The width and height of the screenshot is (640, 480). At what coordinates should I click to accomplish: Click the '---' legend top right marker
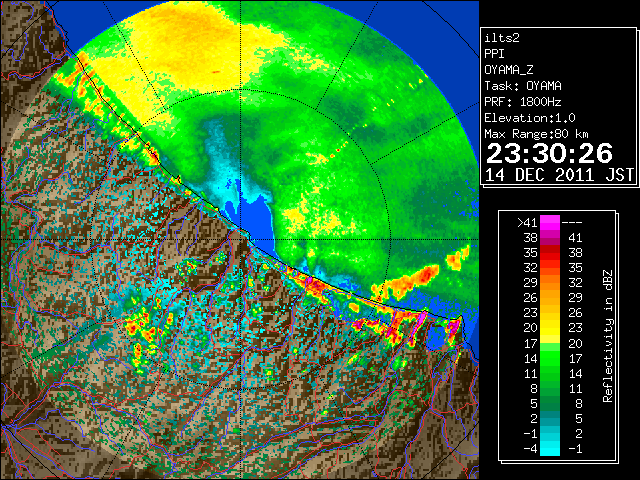point(572,222)
